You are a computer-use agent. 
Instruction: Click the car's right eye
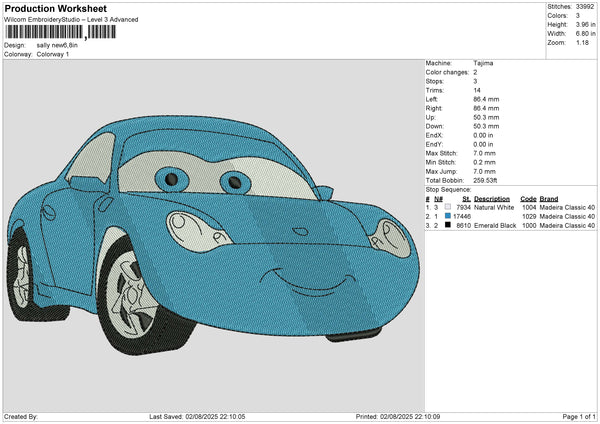point(236,182)
